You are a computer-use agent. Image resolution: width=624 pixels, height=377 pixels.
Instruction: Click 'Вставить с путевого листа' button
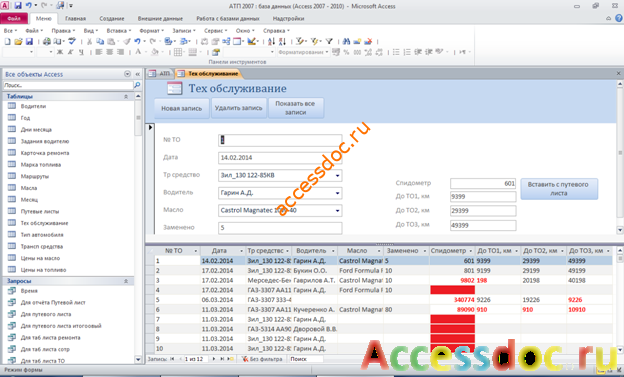click(x=558, y=189)
